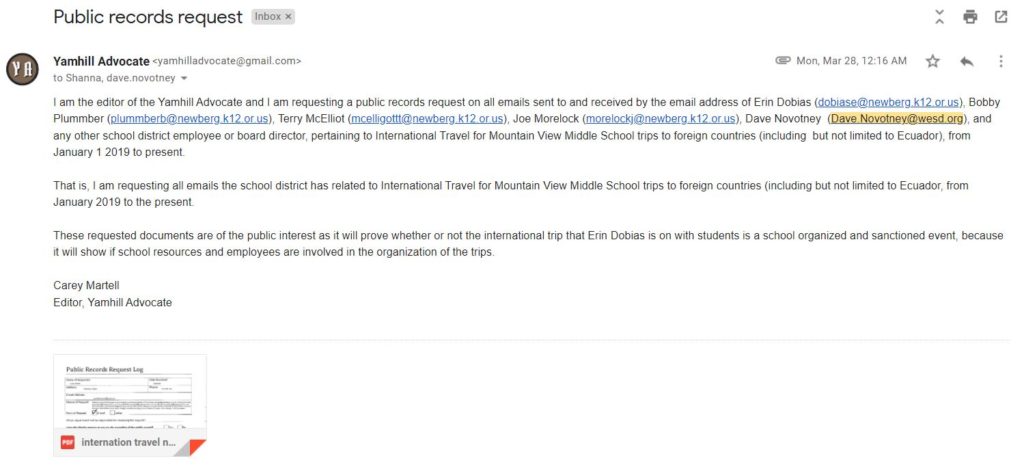Open email in new window icon
1024x469 pixels.
point(1000,17)
